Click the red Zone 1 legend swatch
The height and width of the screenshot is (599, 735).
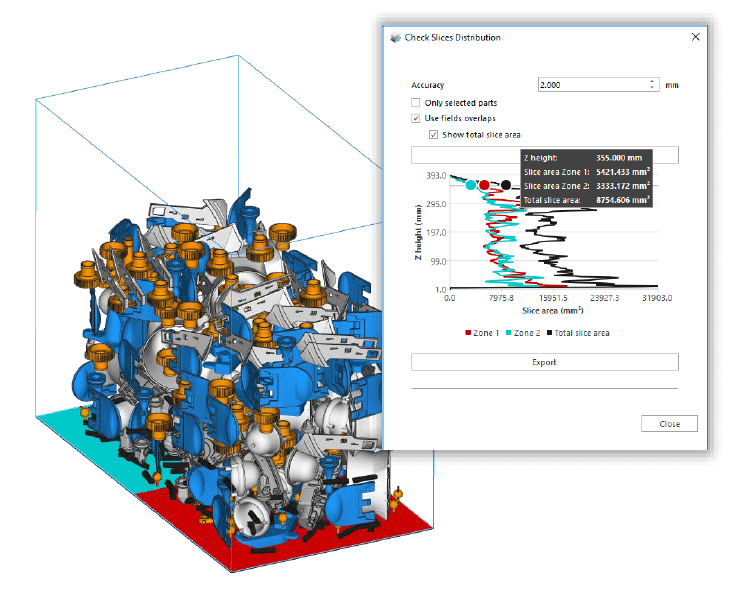click(467, 333)
